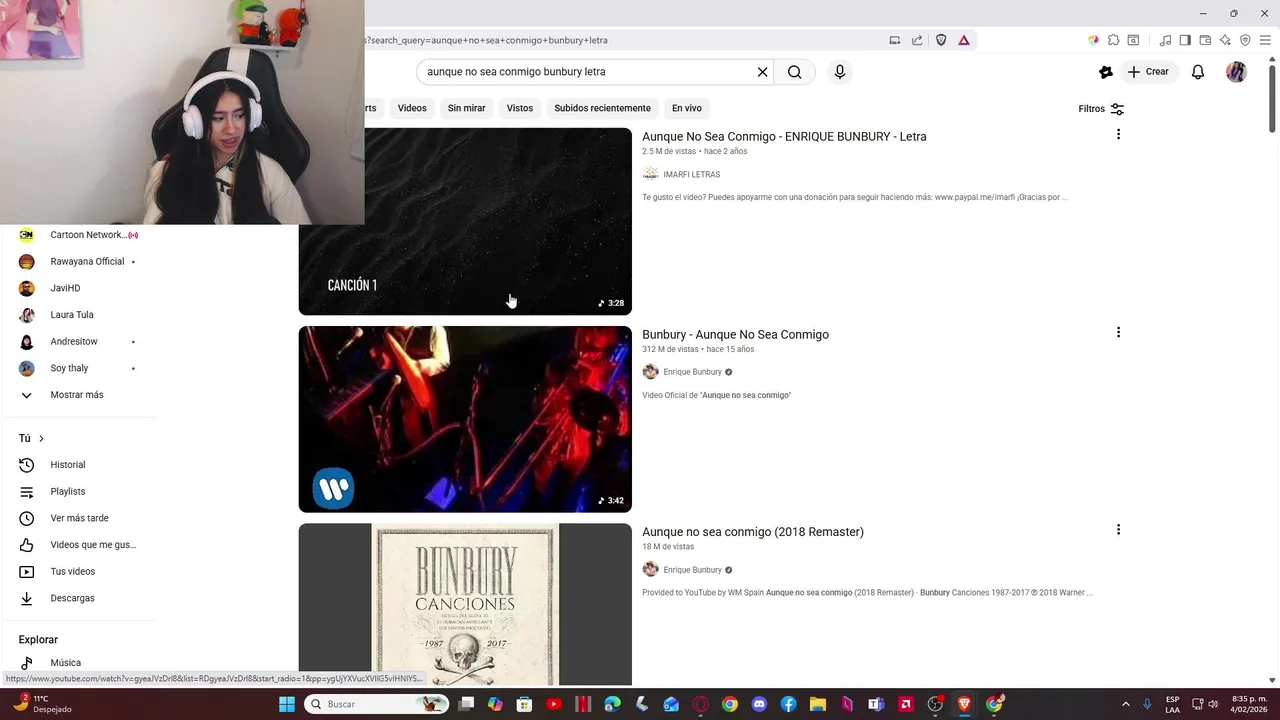Open Filtros search filters
1280x720 pixels.
[1101, 108]
